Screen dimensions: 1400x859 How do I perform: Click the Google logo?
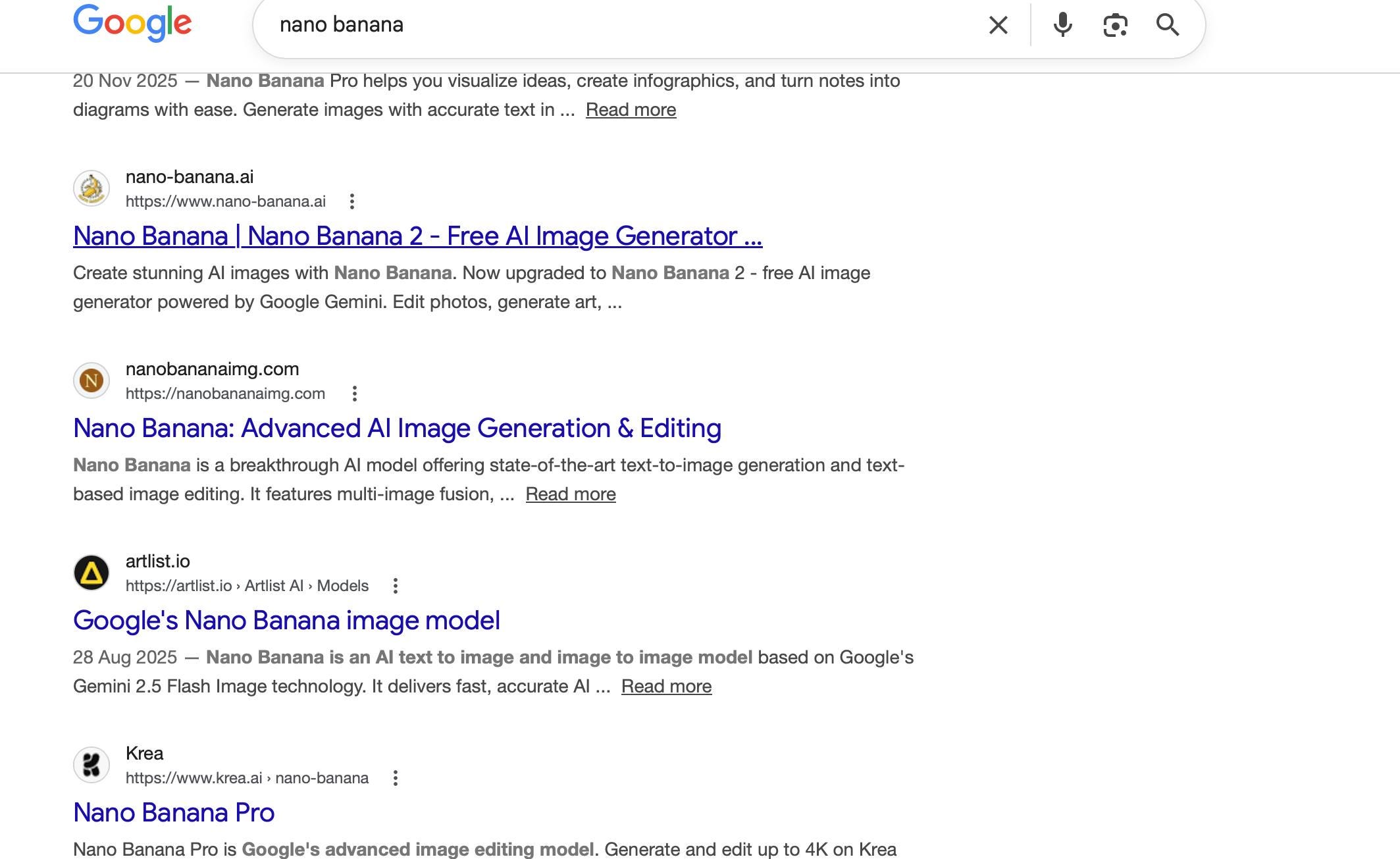point(132,23)
